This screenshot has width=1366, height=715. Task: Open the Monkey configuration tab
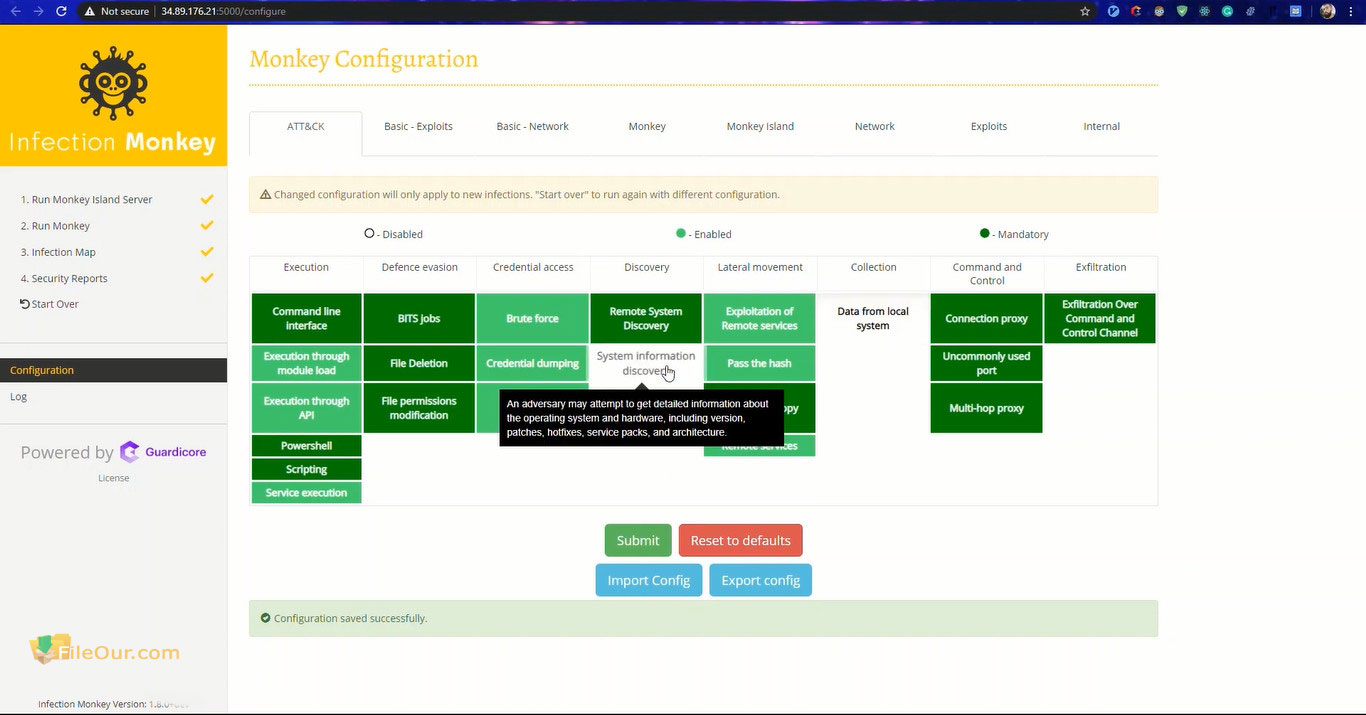(x=647, y=127)
